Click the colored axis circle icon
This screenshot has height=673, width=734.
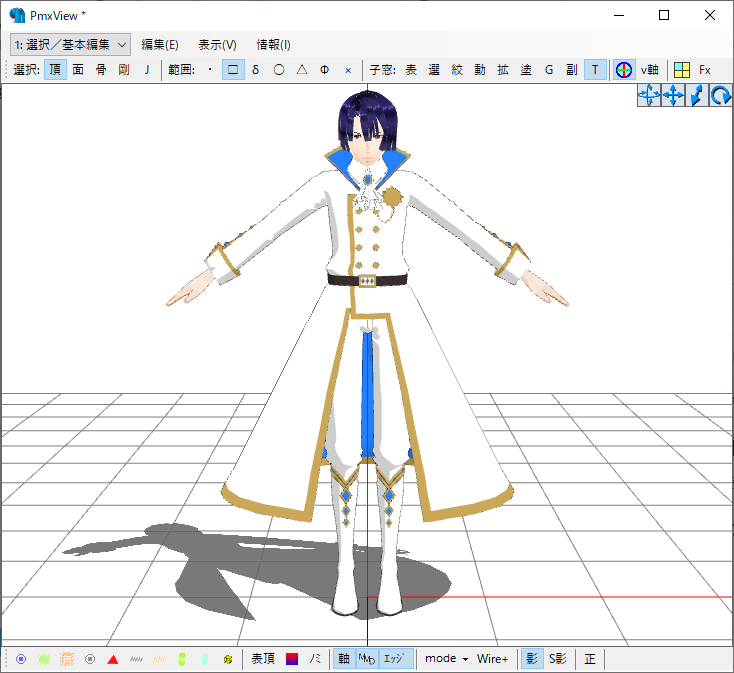(624, 70)
